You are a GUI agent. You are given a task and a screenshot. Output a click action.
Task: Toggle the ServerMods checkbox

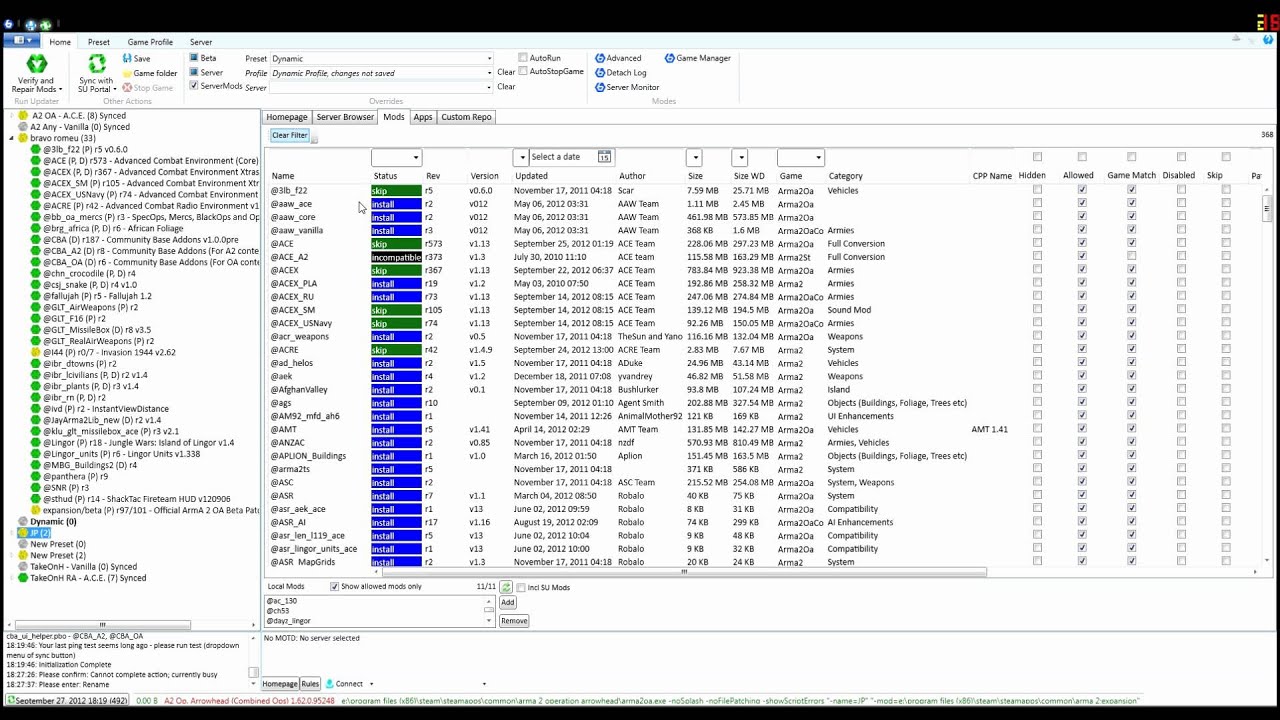pos(194,86)
